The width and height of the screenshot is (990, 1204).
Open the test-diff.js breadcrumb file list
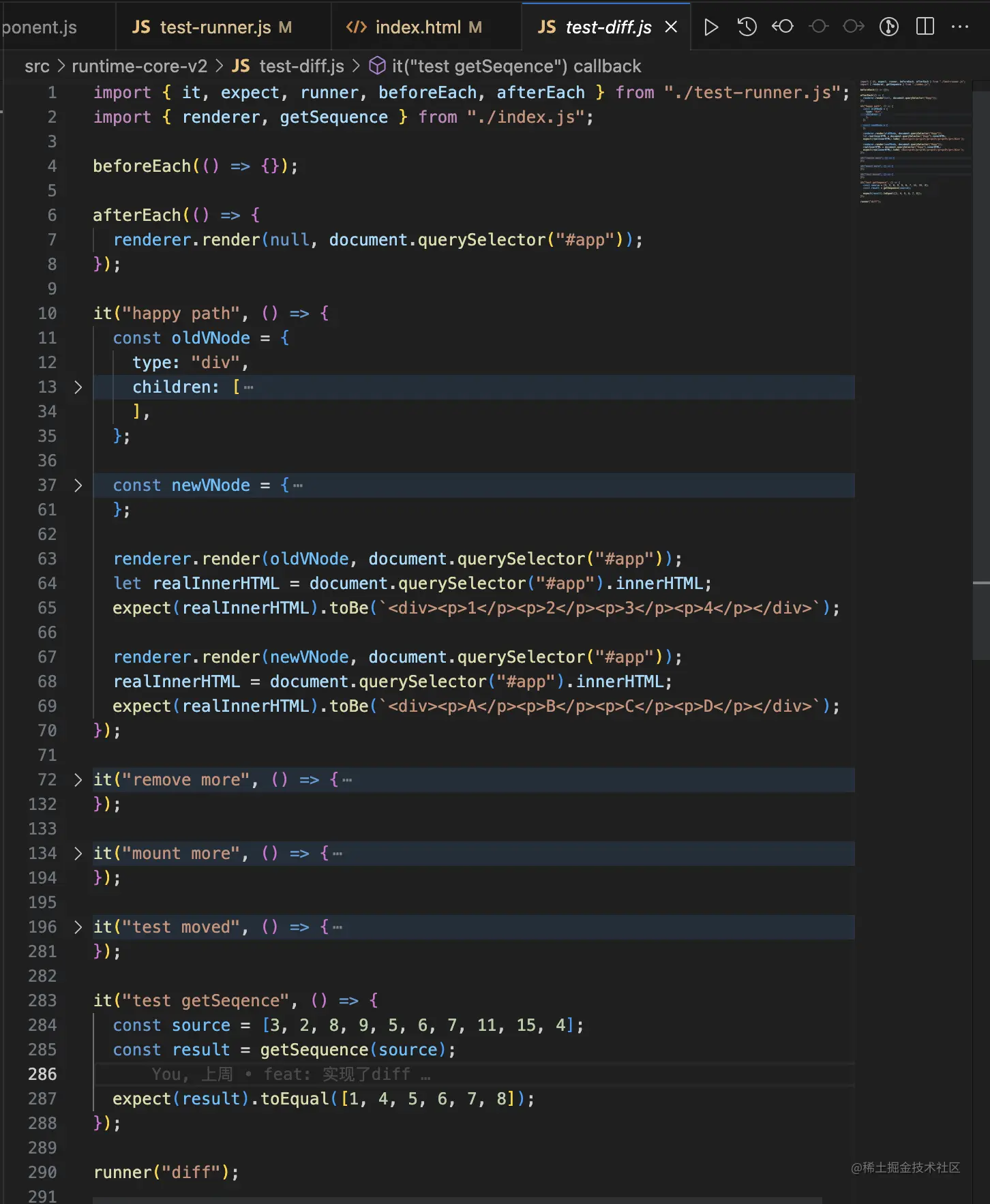coord(288,66)
